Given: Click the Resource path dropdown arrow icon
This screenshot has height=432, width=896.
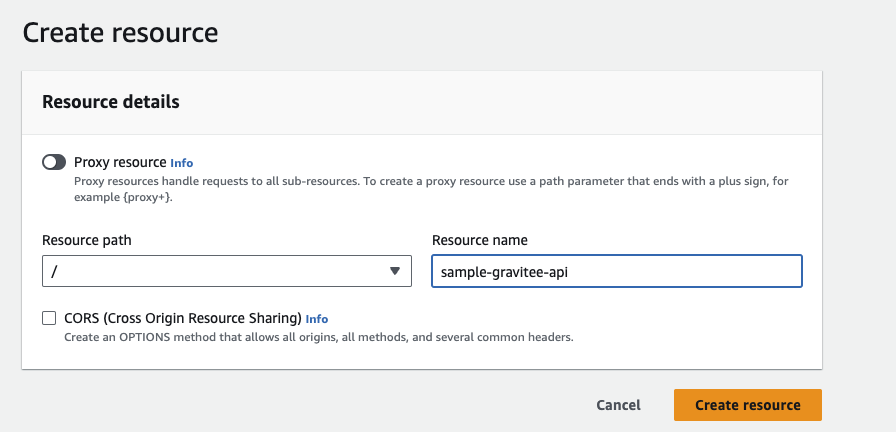Looking at the screenshot, I should click(395, 271).
